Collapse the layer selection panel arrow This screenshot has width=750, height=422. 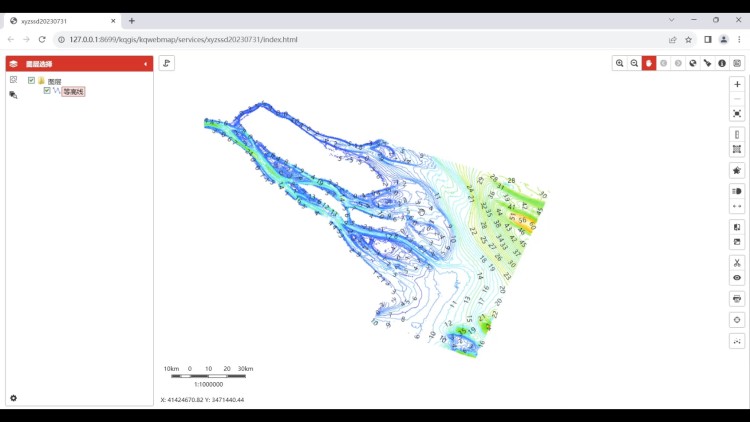coord(146,64)
